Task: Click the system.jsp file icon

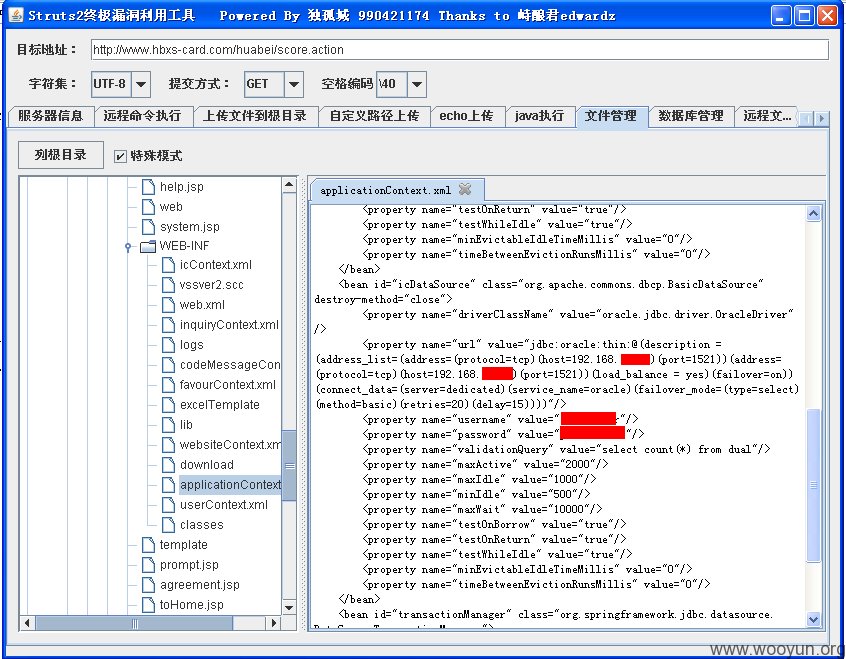Action: 148,227
